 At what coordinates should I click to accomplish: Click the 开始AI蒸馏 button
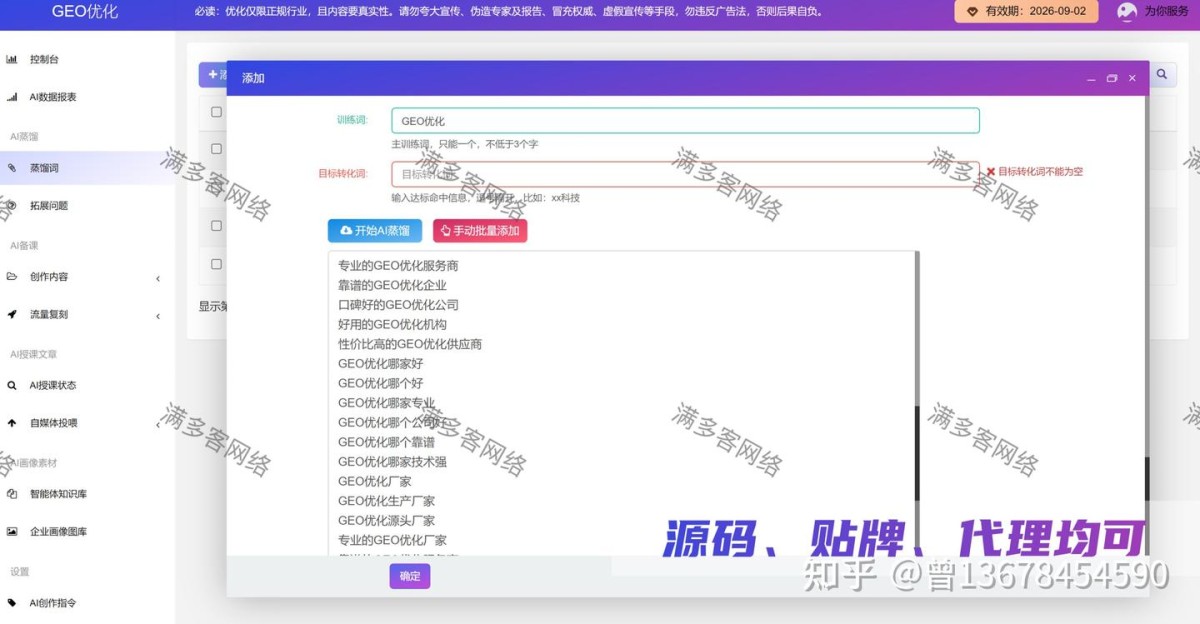click(375, 231)
